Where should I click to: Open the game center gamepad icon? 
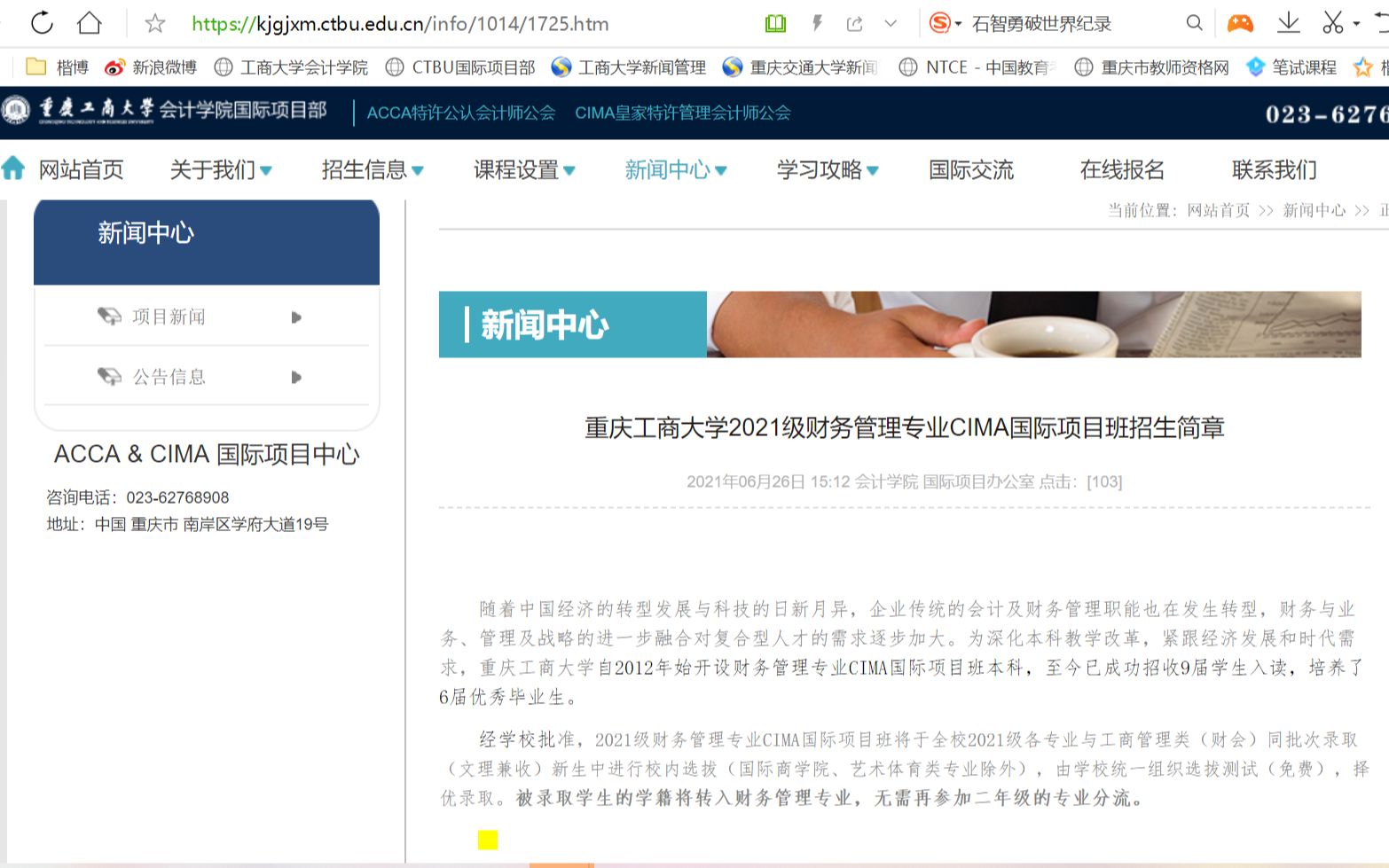[1241, 22]
